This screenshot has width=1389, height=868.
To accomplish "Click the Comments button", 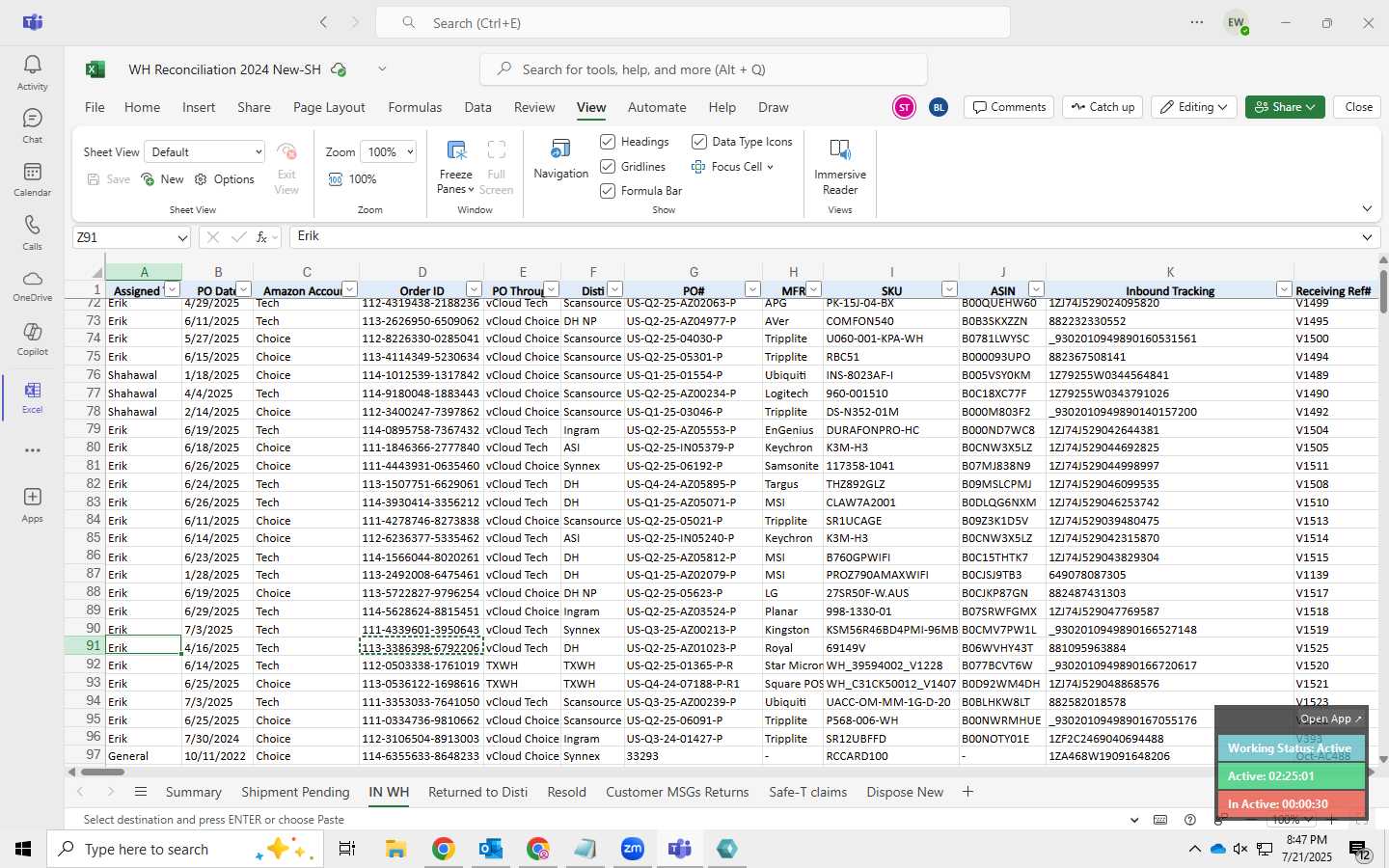I will coord(1009,107).
